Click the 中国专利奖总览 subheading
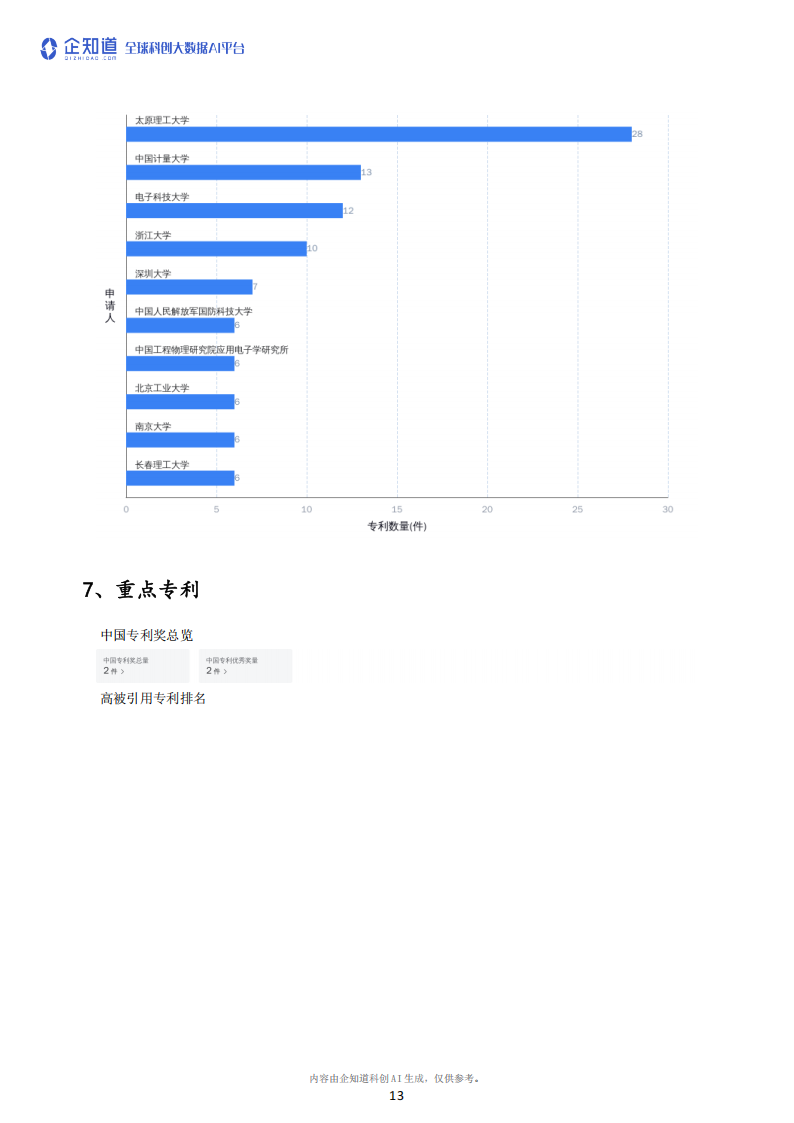Viewport: 794px width, 1123px height. pyautogui.click(x=147, y=635)
